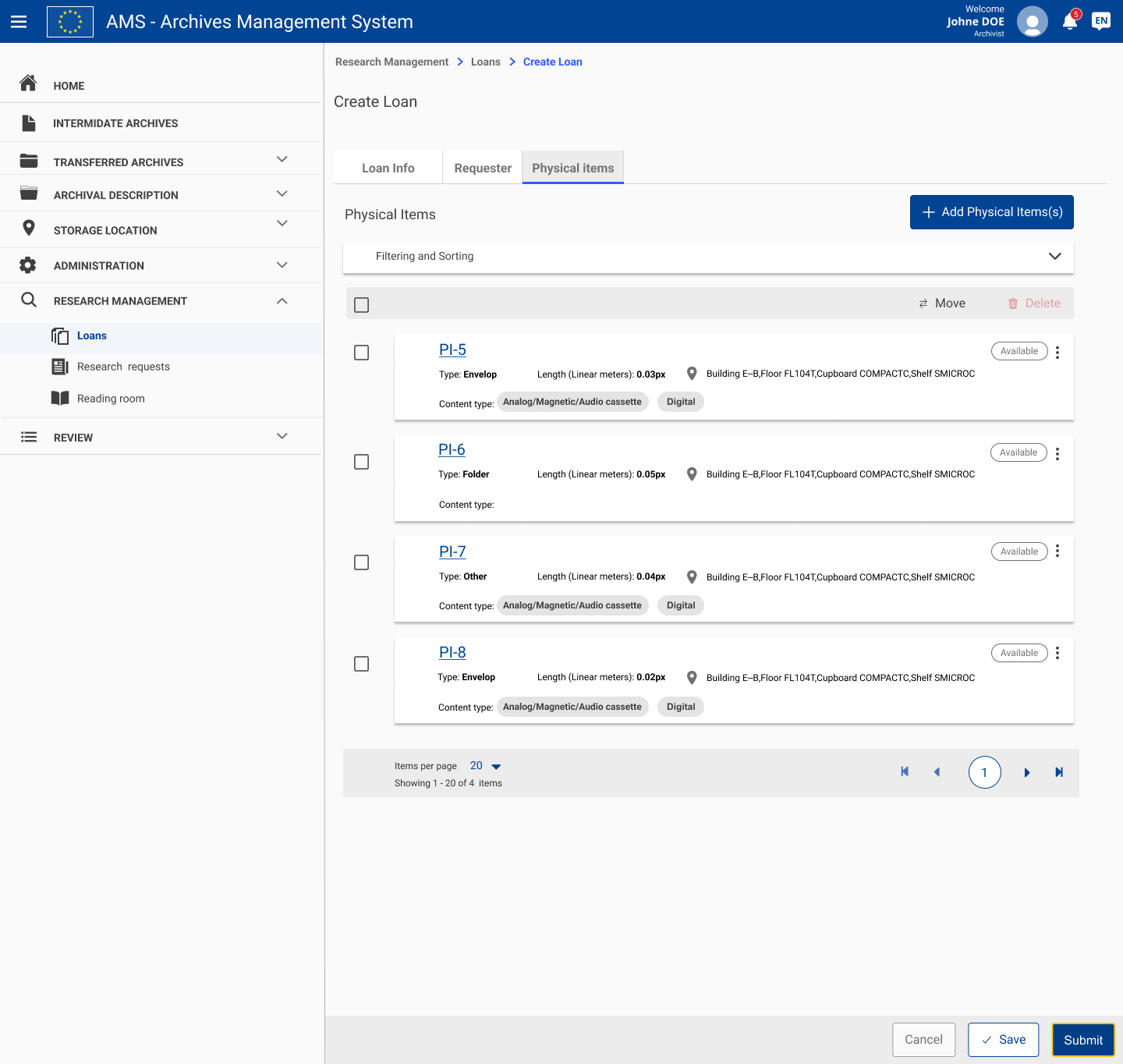Viewport: 1123px width, 1064px height.
Task: Select the checkbox for PI-5
Action: (x=361, y=353)
